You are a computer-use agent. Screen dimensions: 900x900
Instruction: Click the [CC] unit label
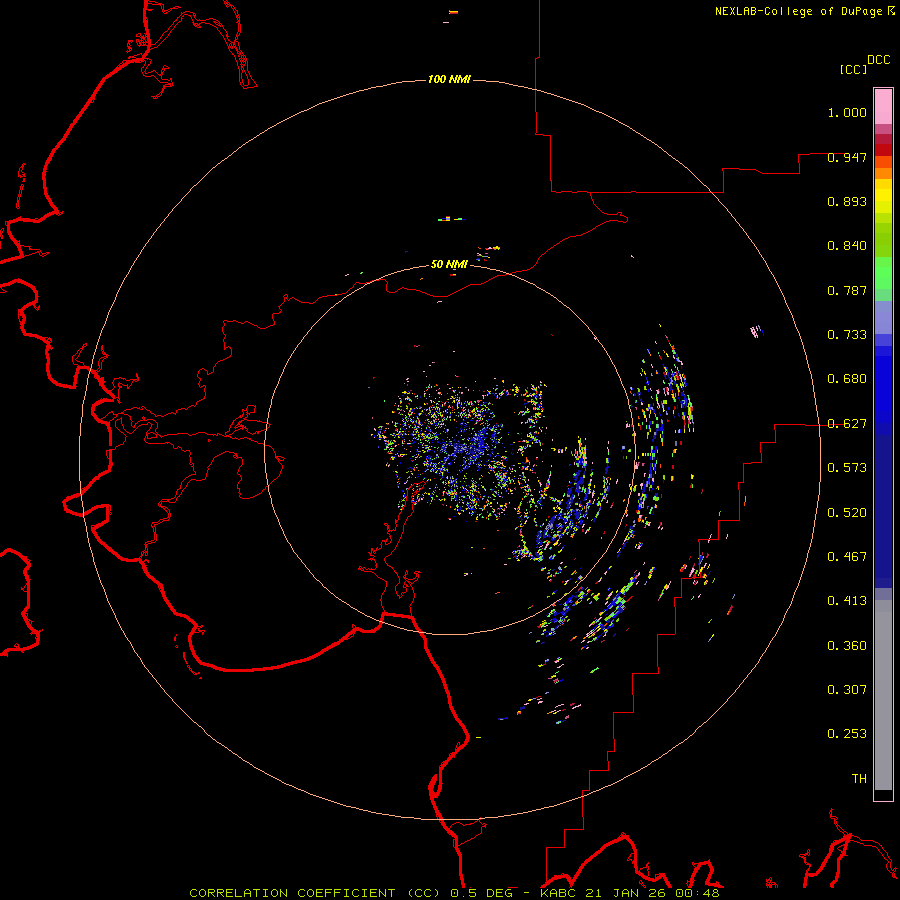853,69
